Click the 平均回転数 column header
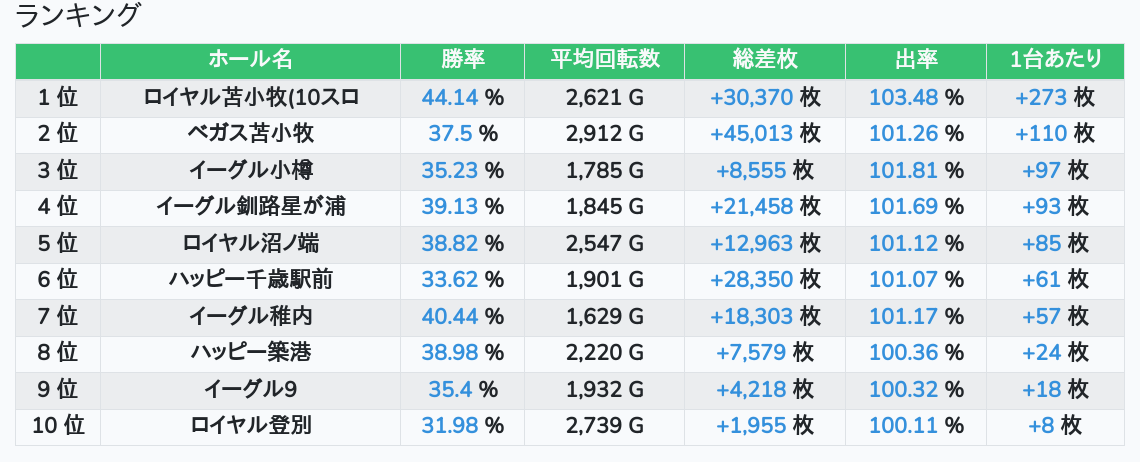 click(604, 60)
